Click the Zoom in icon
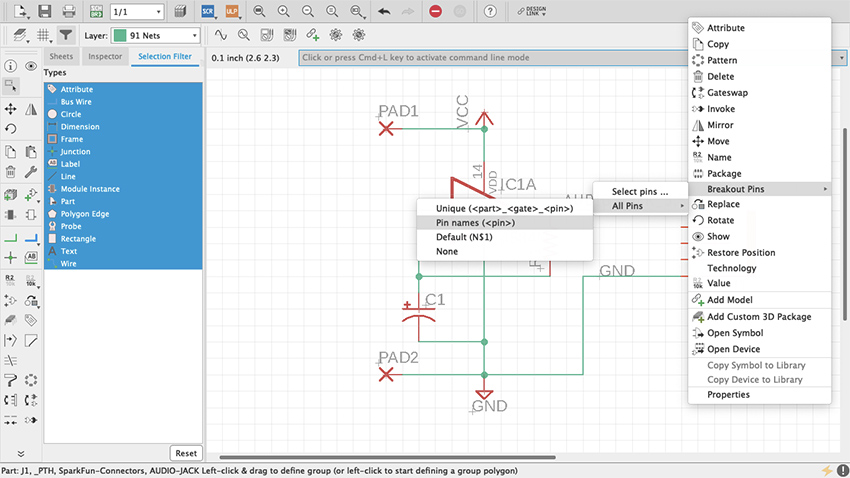Screen dimensions: 850x478 click(284, 11)
